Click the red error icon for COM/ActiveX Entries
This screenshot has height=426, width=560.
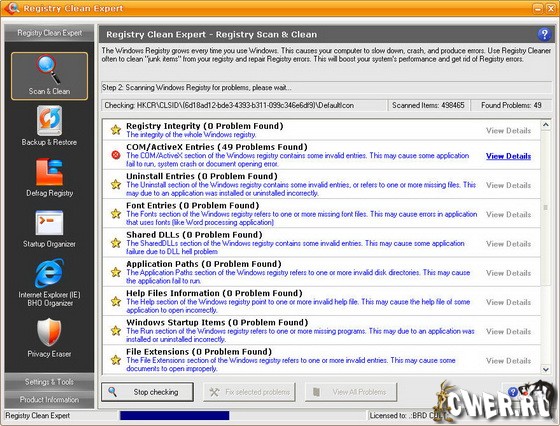click(x=116, y=155)
